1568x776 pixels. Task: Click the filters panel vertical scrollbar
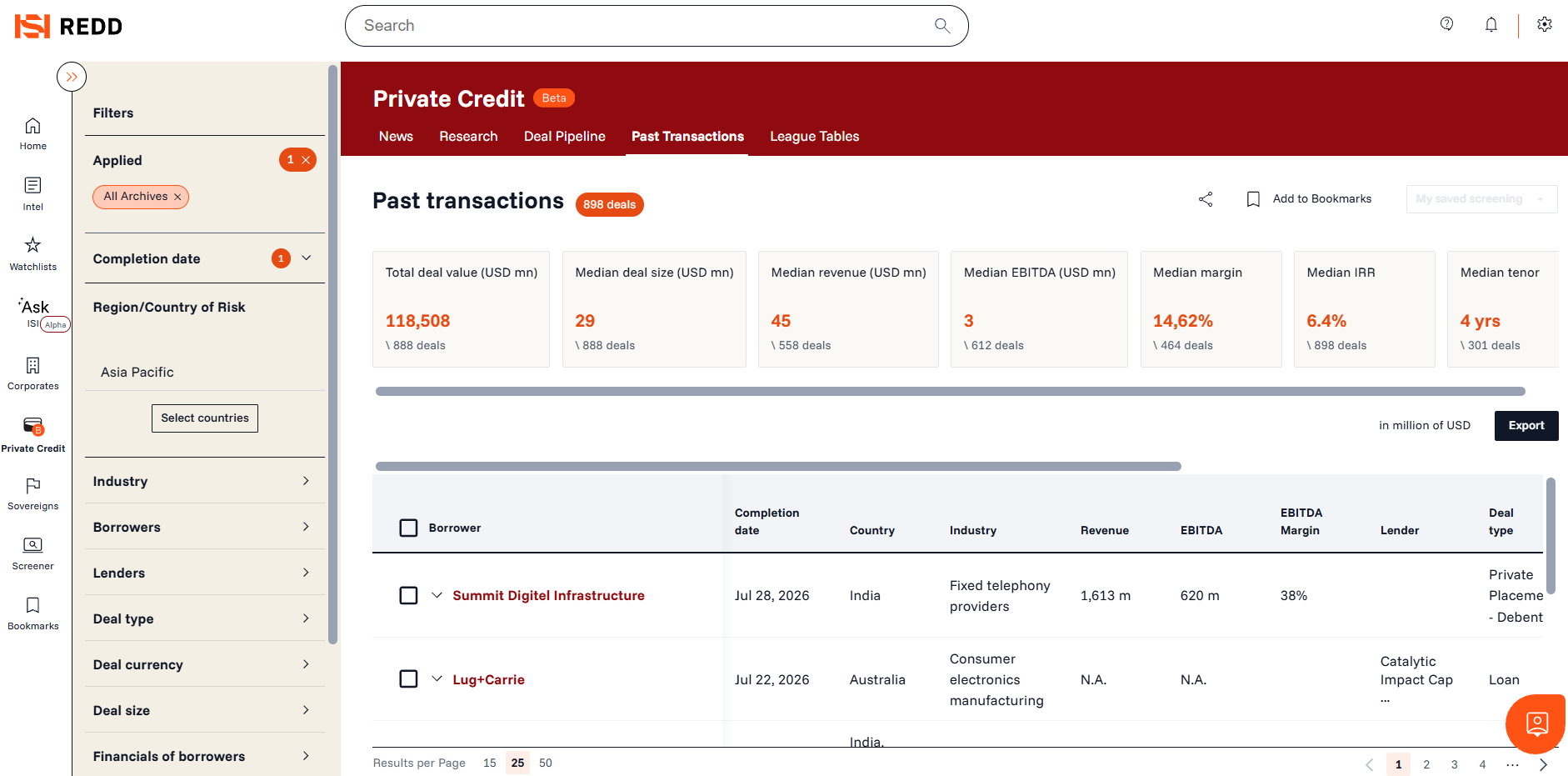click(x=333, y=354)
